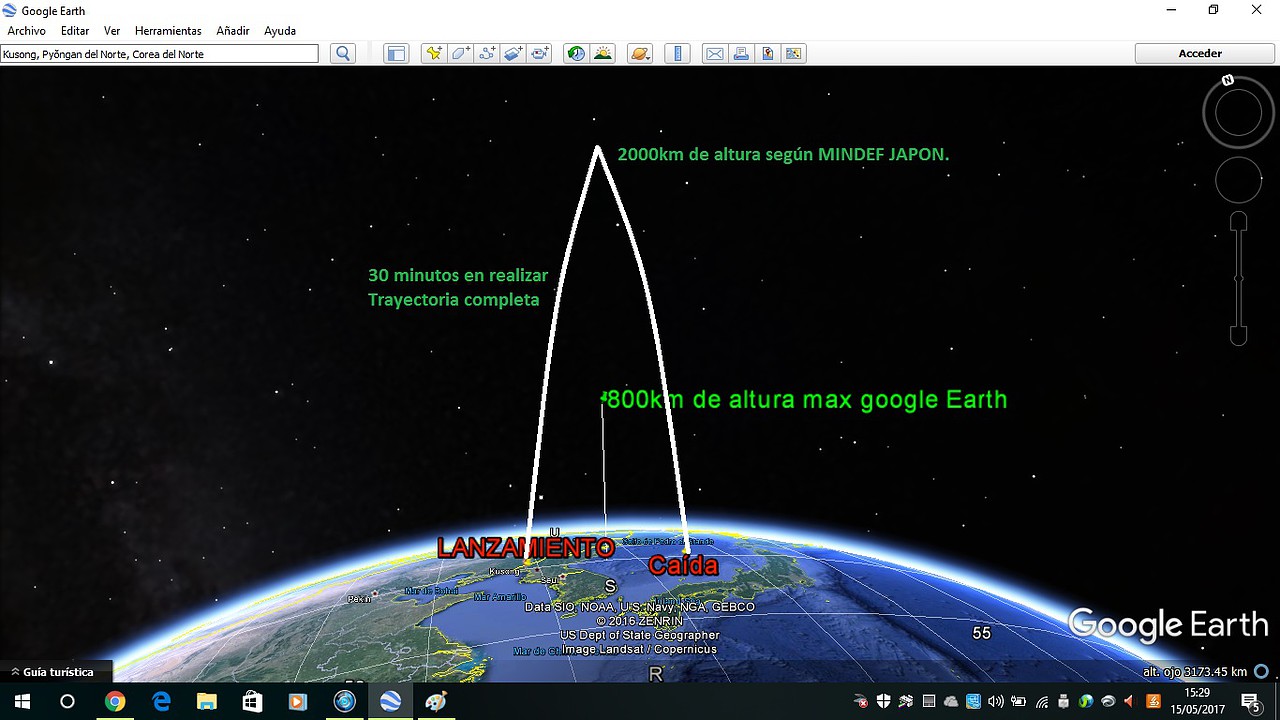Open the Windows Start menu

click(x=21, y=702)
